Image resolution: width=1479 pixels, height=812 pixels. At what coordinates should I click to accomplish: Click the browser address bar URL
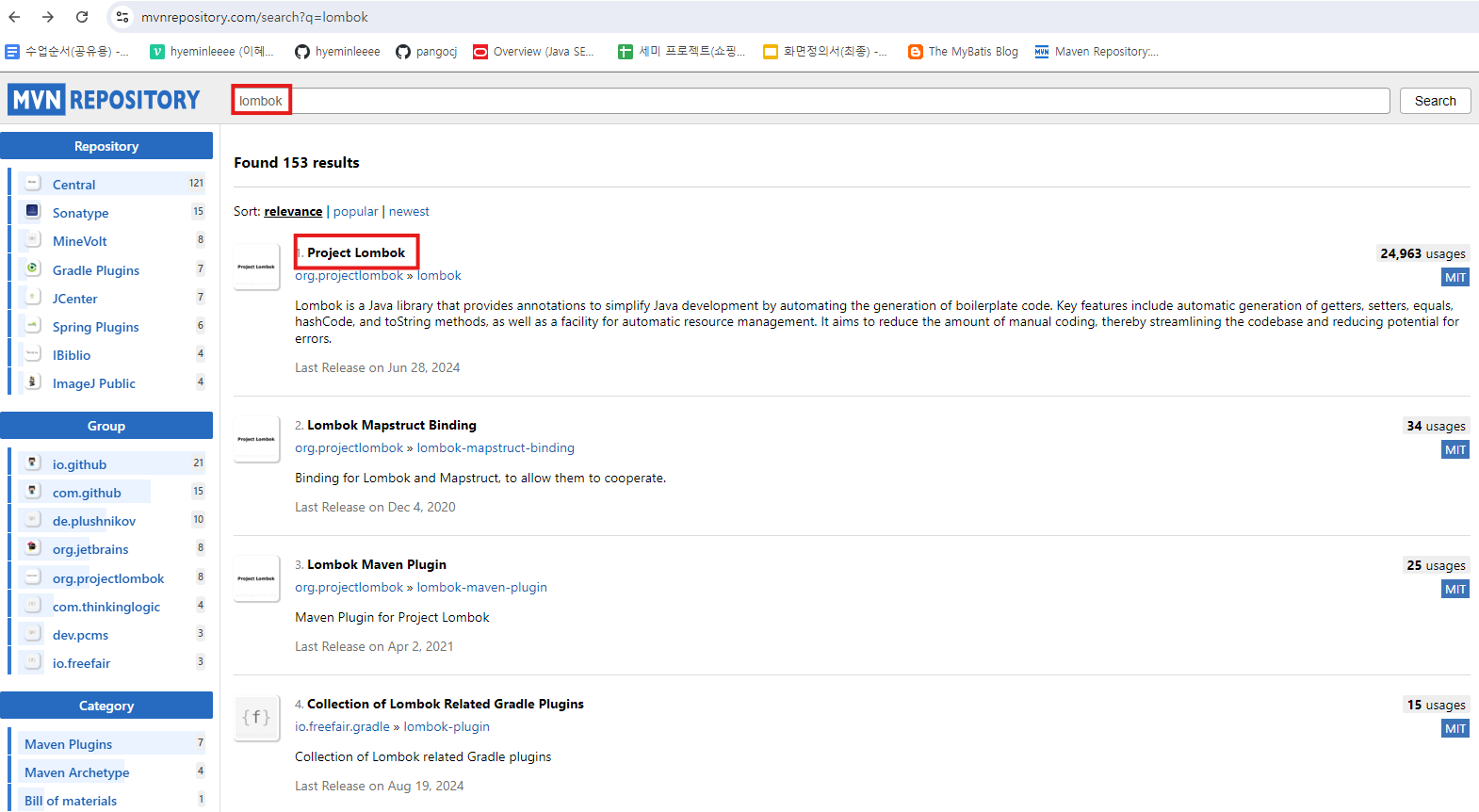point(254,17)
